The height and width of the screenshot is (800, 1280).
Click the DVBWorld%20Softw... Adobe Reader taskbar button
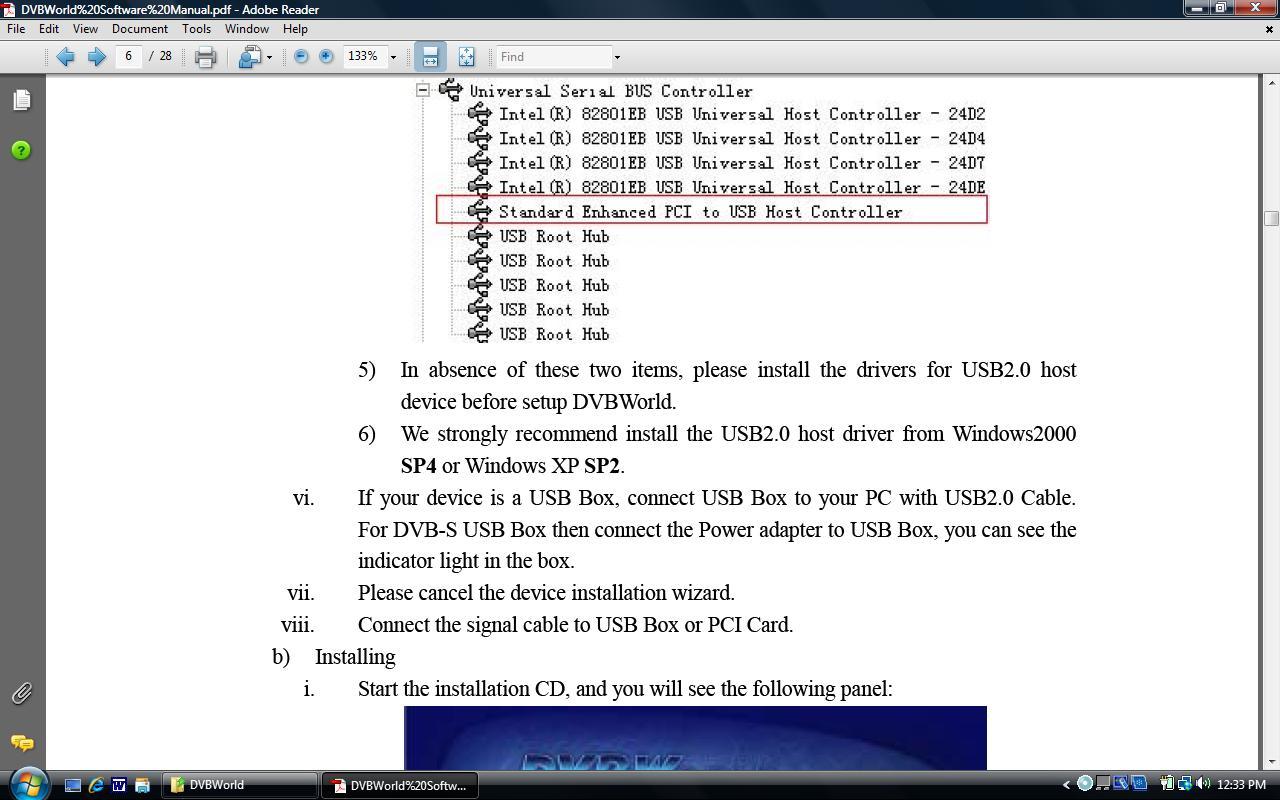point(400,785)
